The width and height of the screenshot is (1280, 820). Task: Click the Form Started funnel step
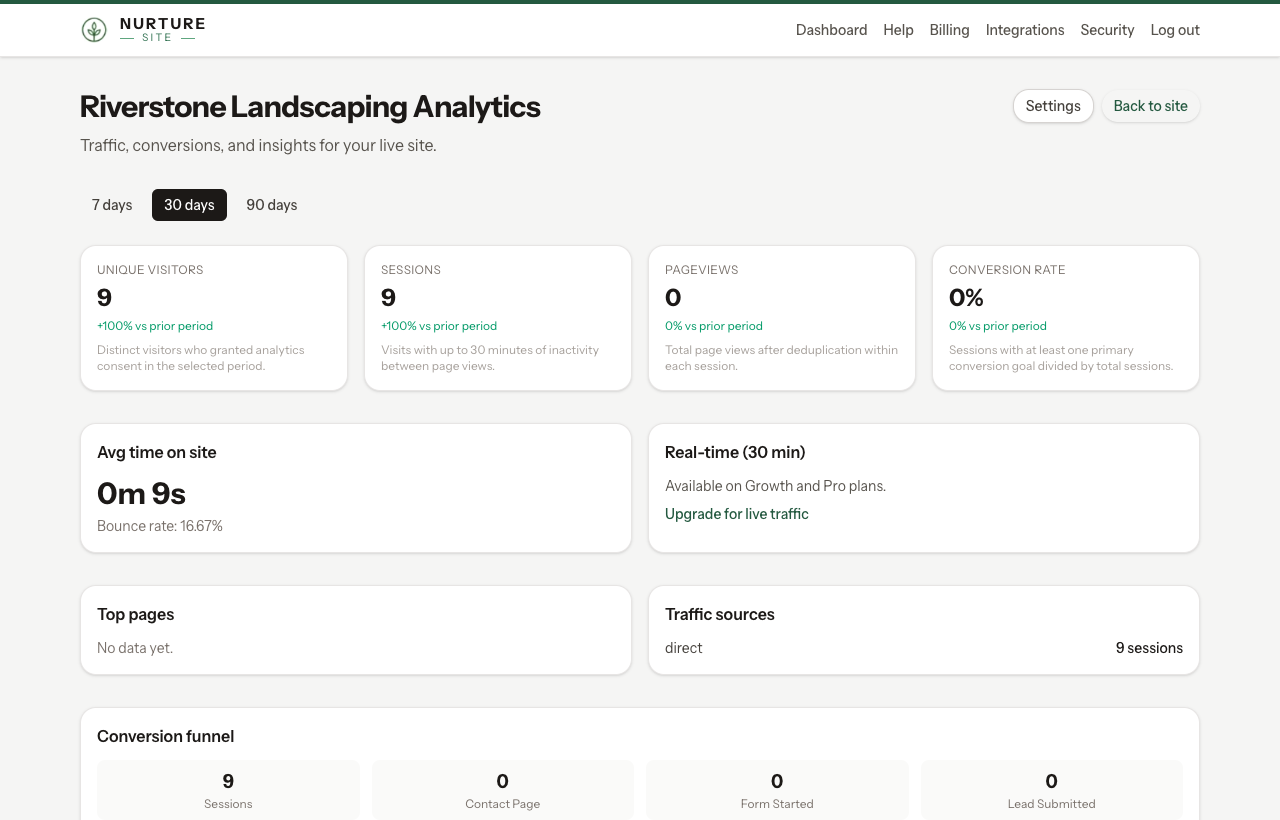(x=777, y=790)
